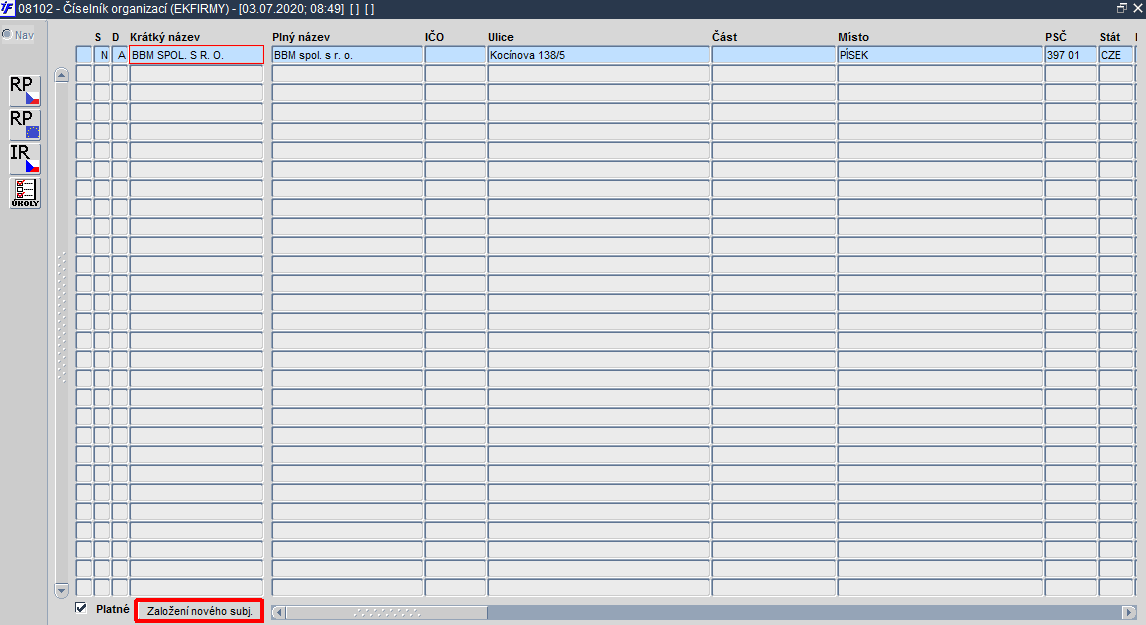Click the Plný název column header
The height and width of the screenshot is (625, 1146).
301,37
